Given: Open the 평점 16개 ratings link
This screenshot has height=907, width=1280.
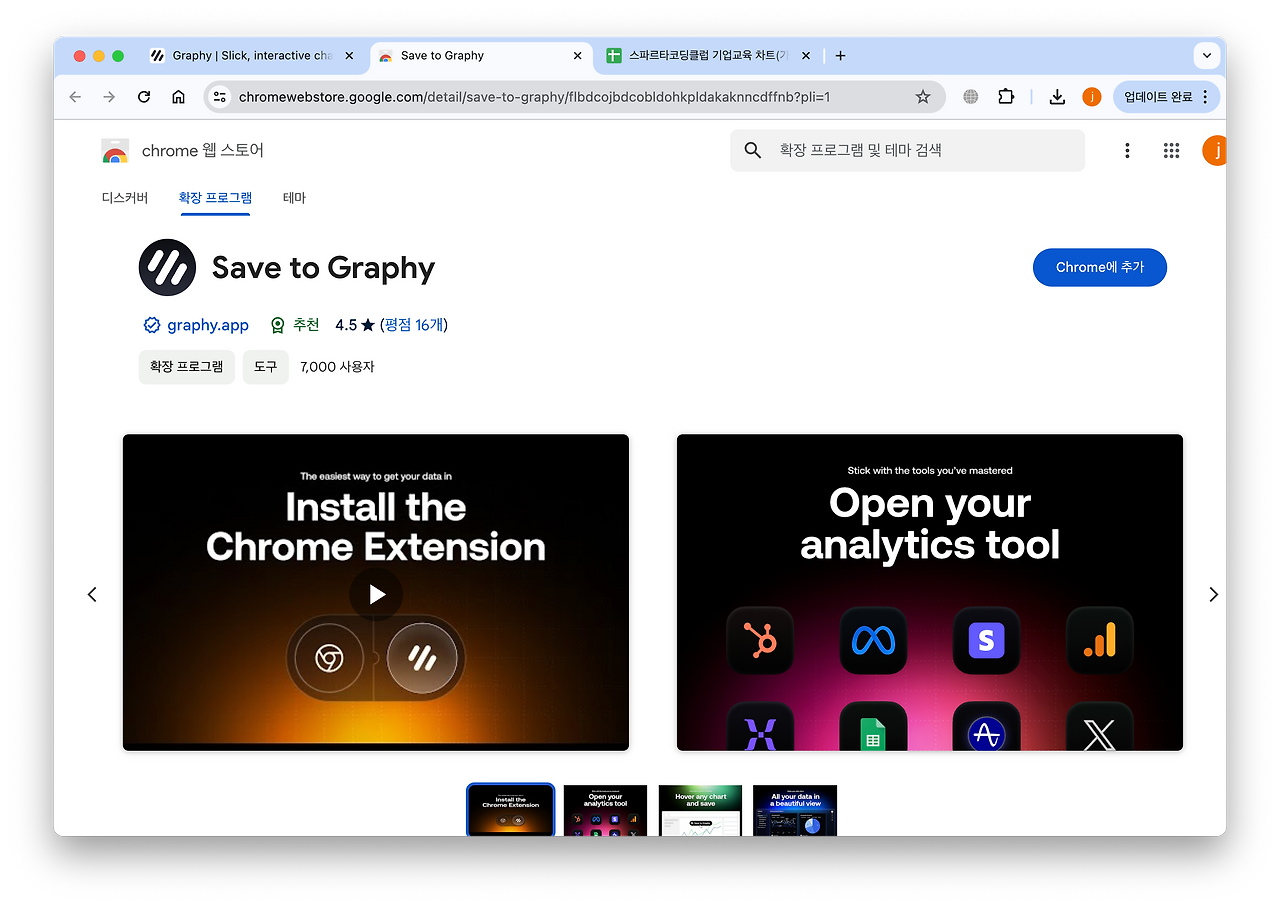Looking at the screenshot, I should pos(414,325).
